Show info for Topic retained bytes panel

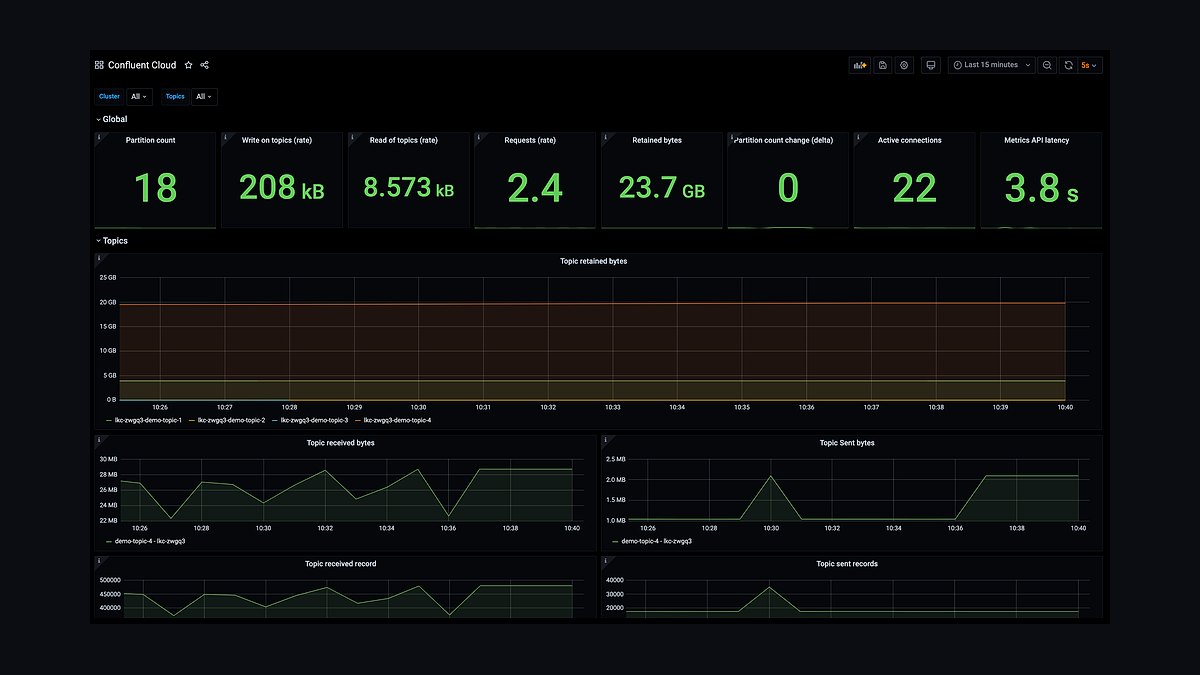(x=99, y=258)
